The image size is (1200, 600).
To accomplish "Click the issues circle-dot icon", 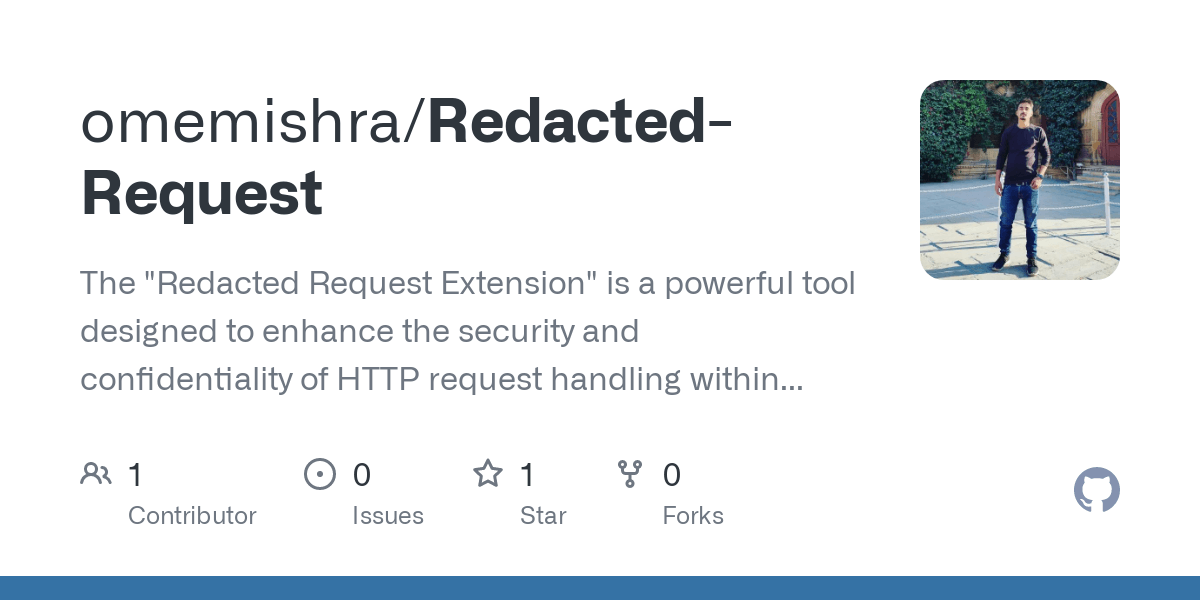I will click(320, 474).
